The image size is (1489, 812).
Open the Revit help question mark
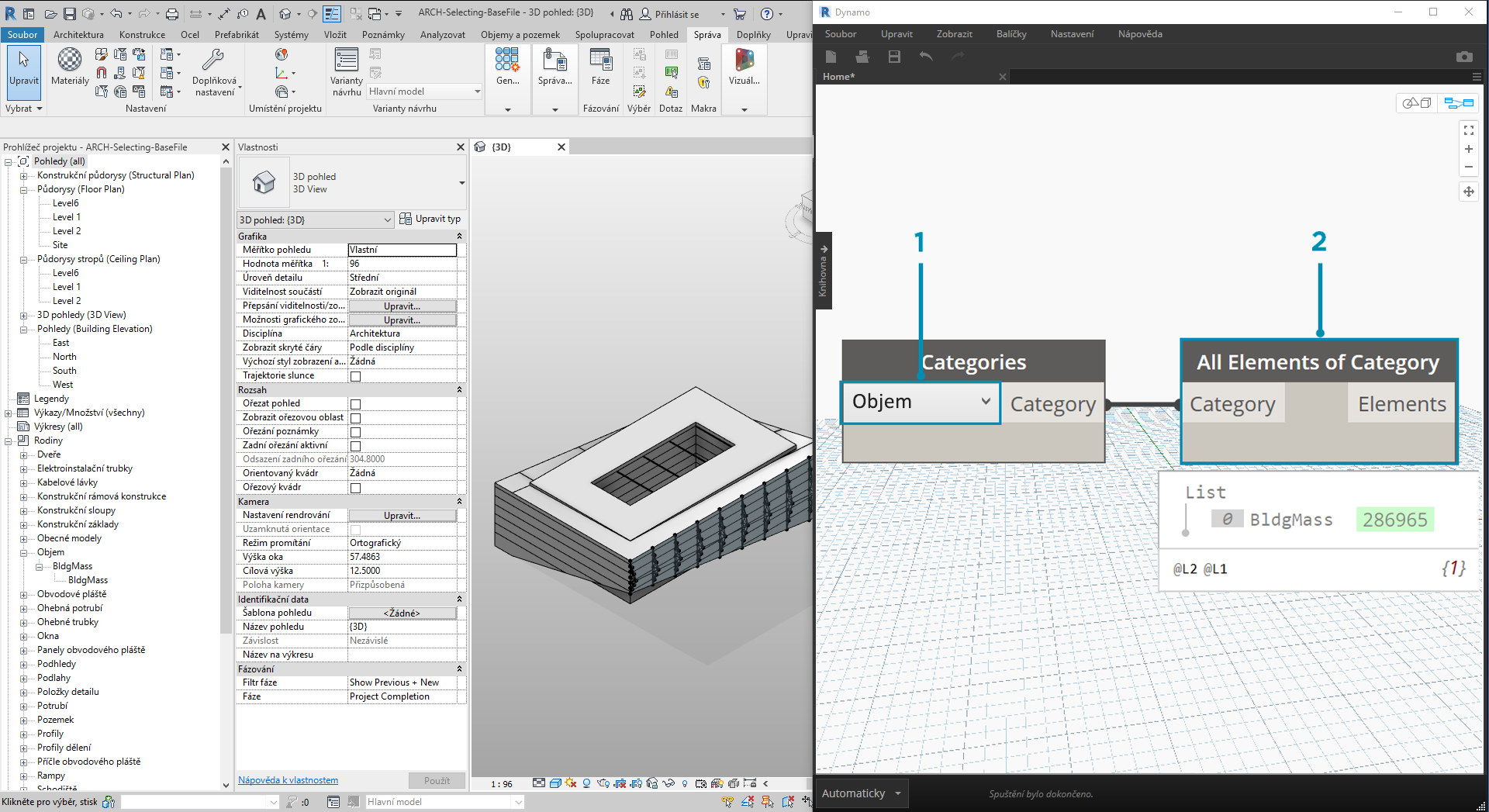[x=767, y=14]
